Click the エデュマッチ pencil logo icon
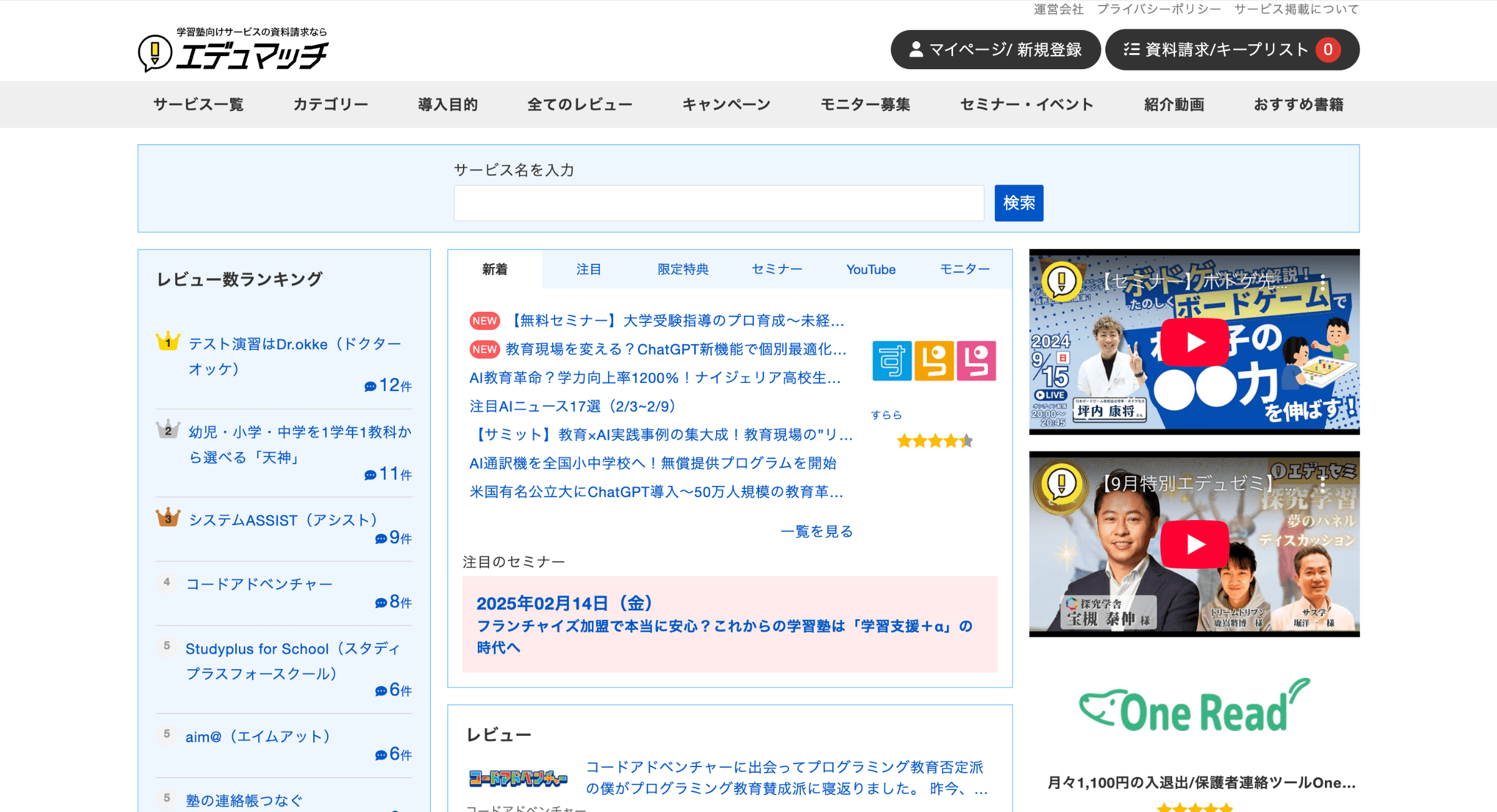Viewport: 1497px width, 812px height. [153, 54]
